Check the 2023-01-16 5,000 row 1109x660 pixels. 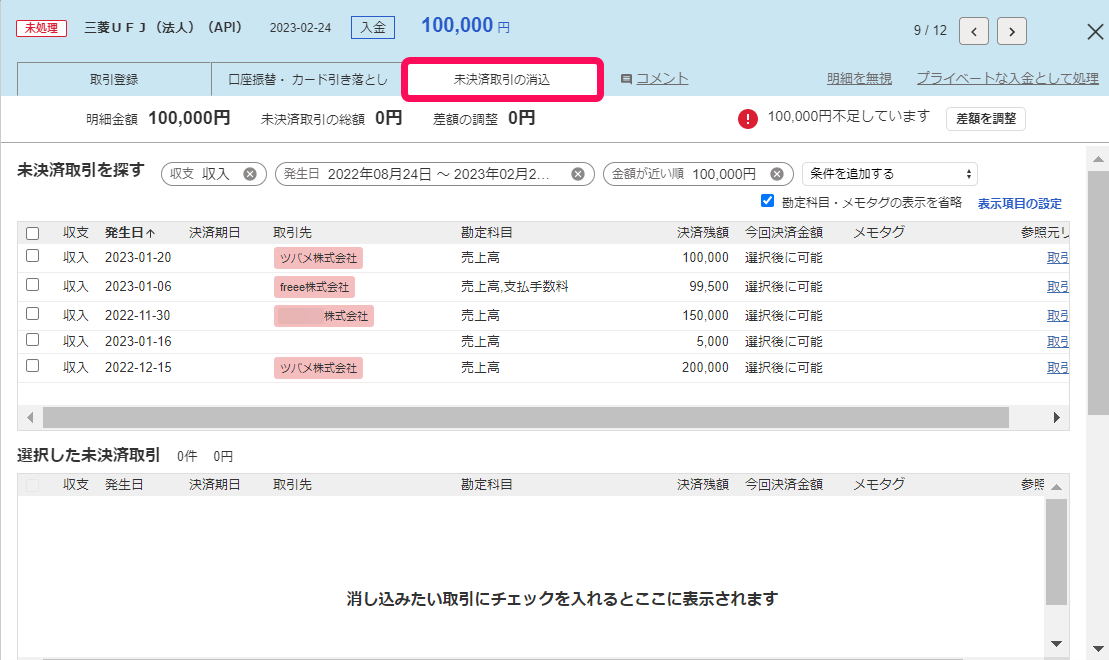pos(33,340)
